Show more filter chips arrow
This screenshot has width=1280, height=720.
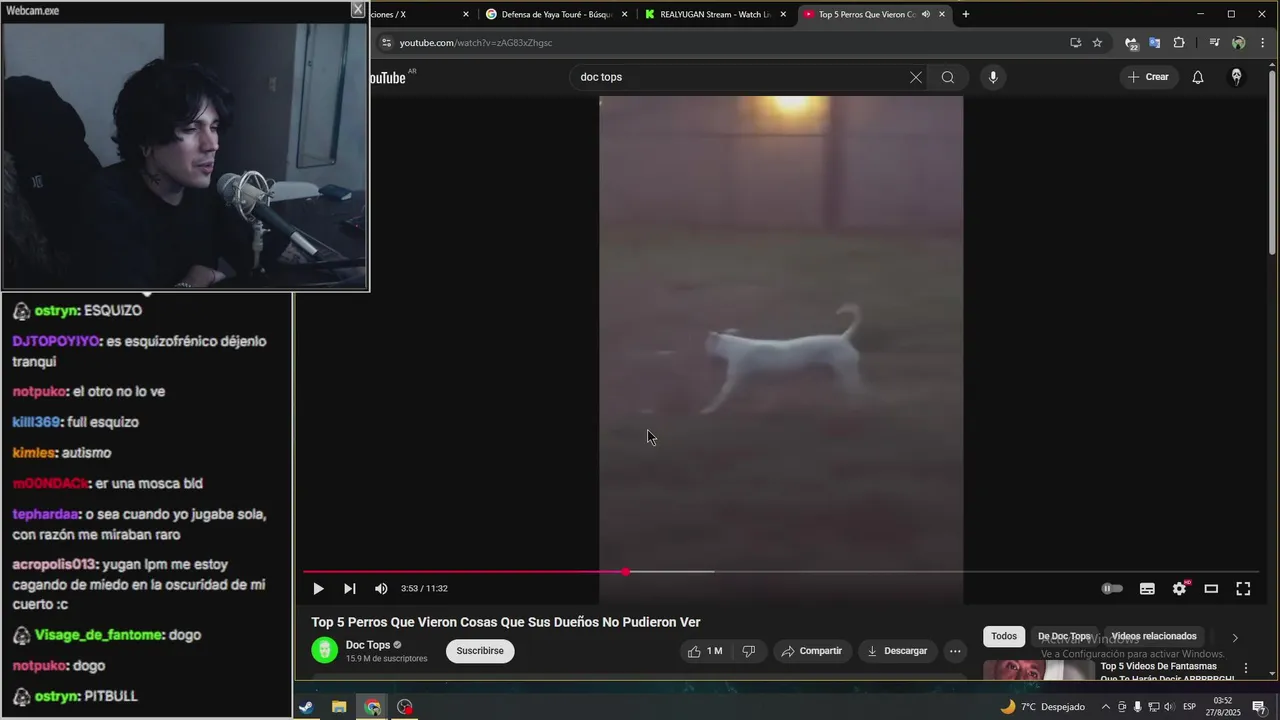pyautogui.click(x=1235, y=637)
